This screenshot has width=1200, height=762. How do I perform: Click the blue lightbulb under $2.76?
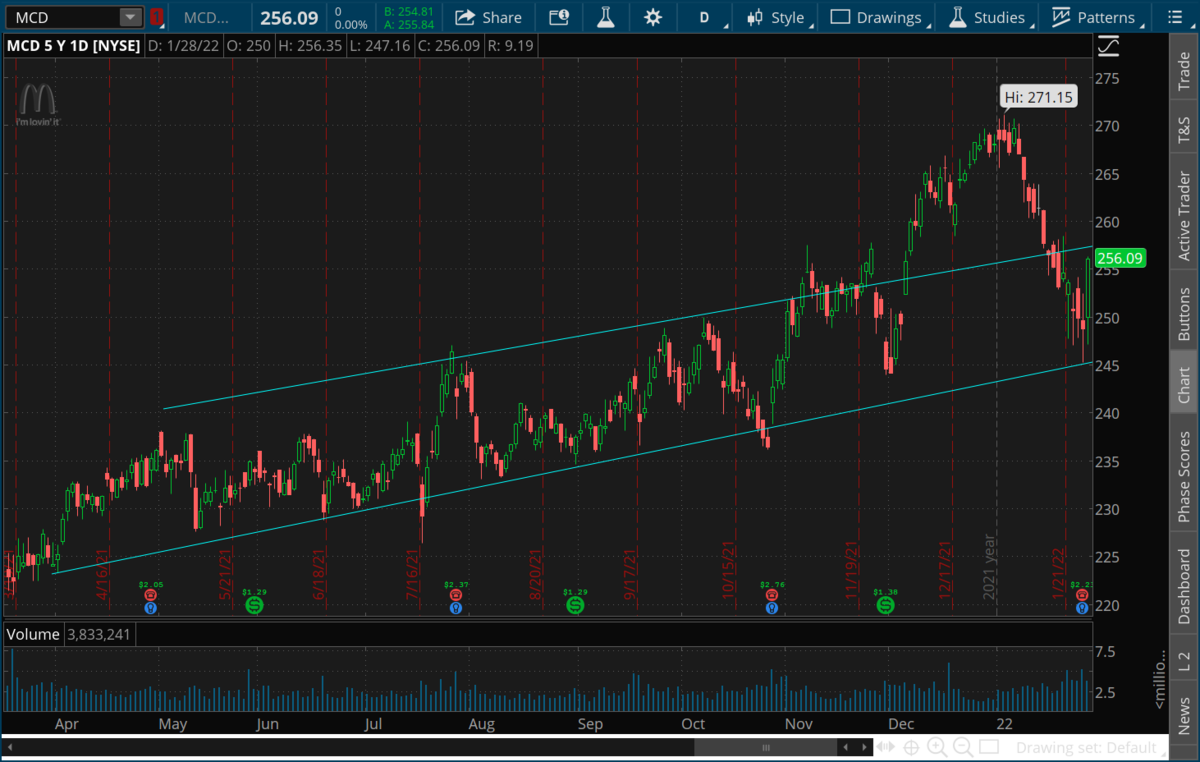[x=772, y=607]
